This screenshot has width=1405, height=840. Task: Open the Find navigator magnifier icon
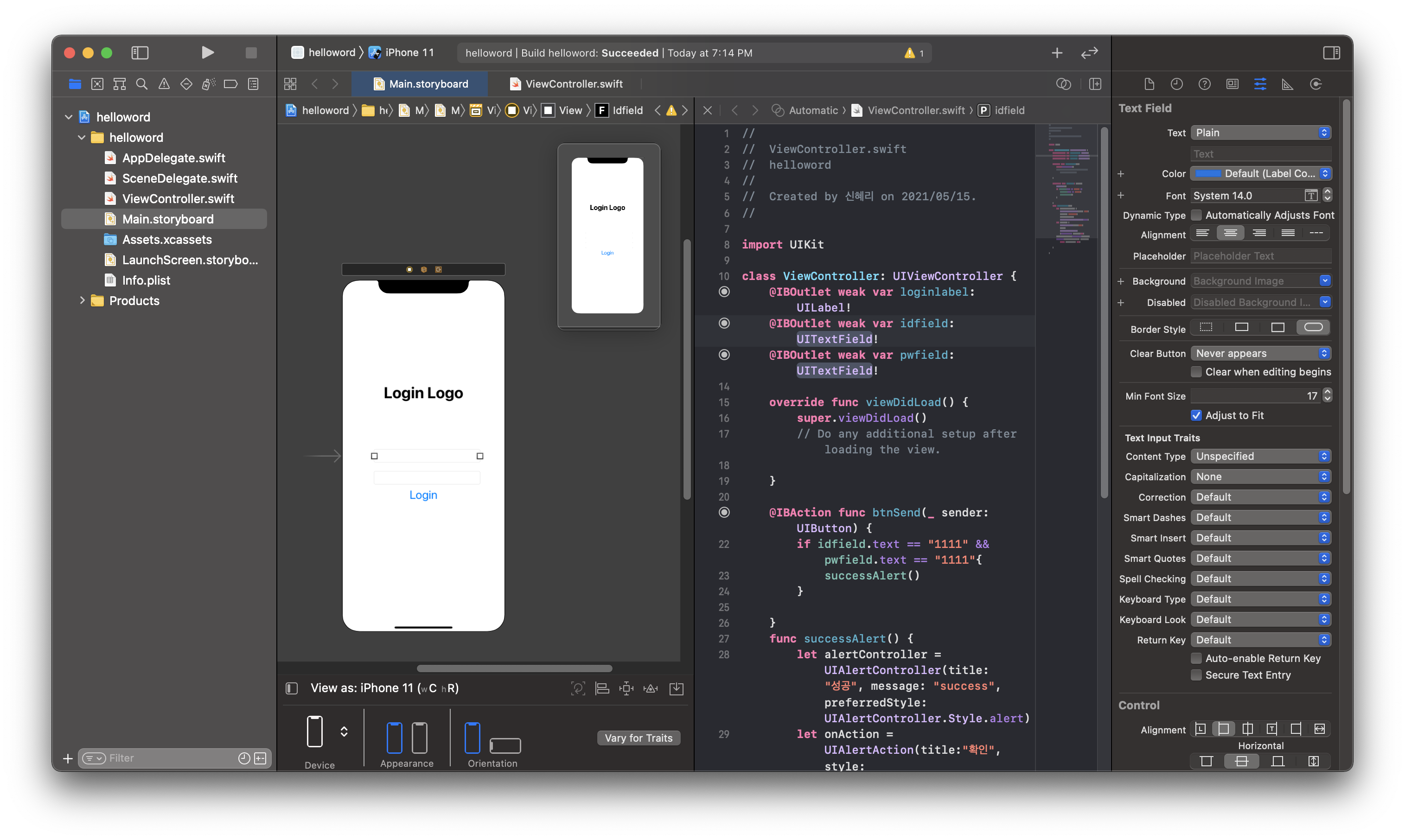pos(141,84)
